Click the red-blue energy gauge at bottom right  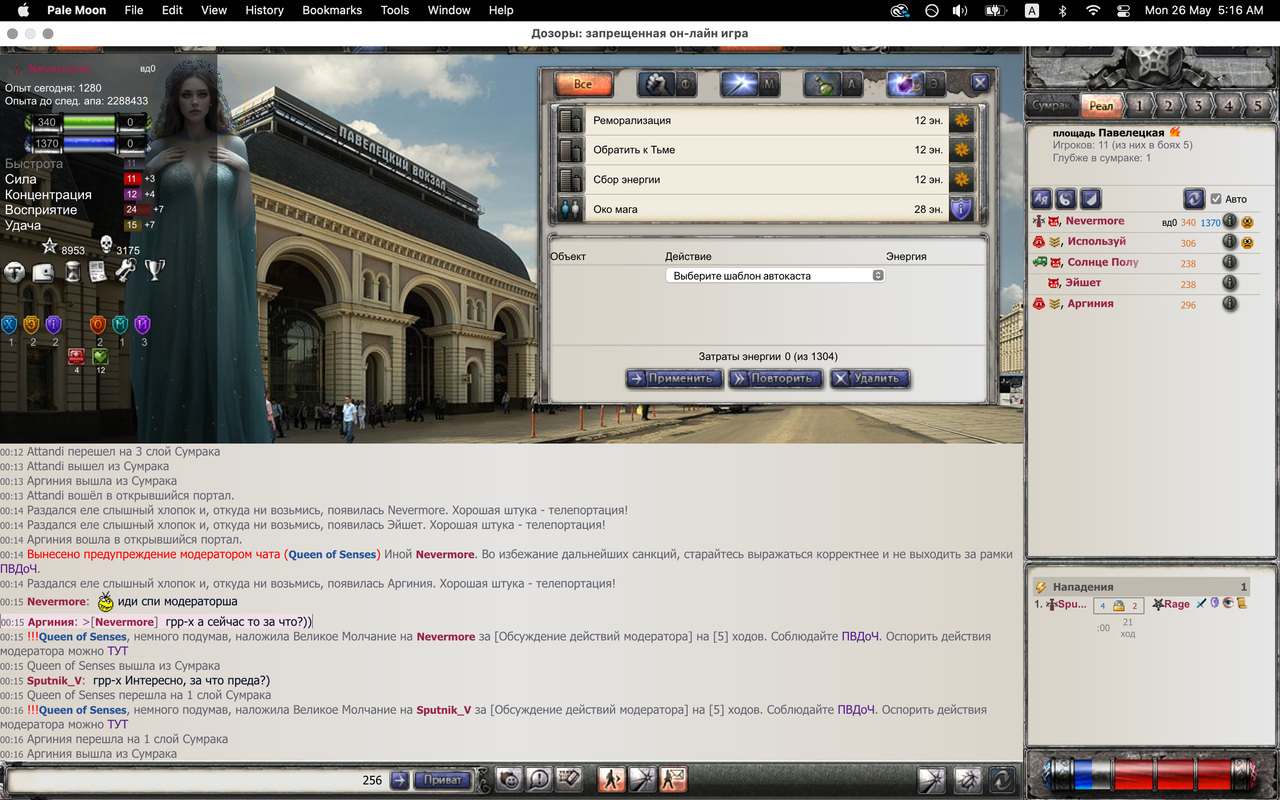pyautogui.click(x=1150, y=775)
